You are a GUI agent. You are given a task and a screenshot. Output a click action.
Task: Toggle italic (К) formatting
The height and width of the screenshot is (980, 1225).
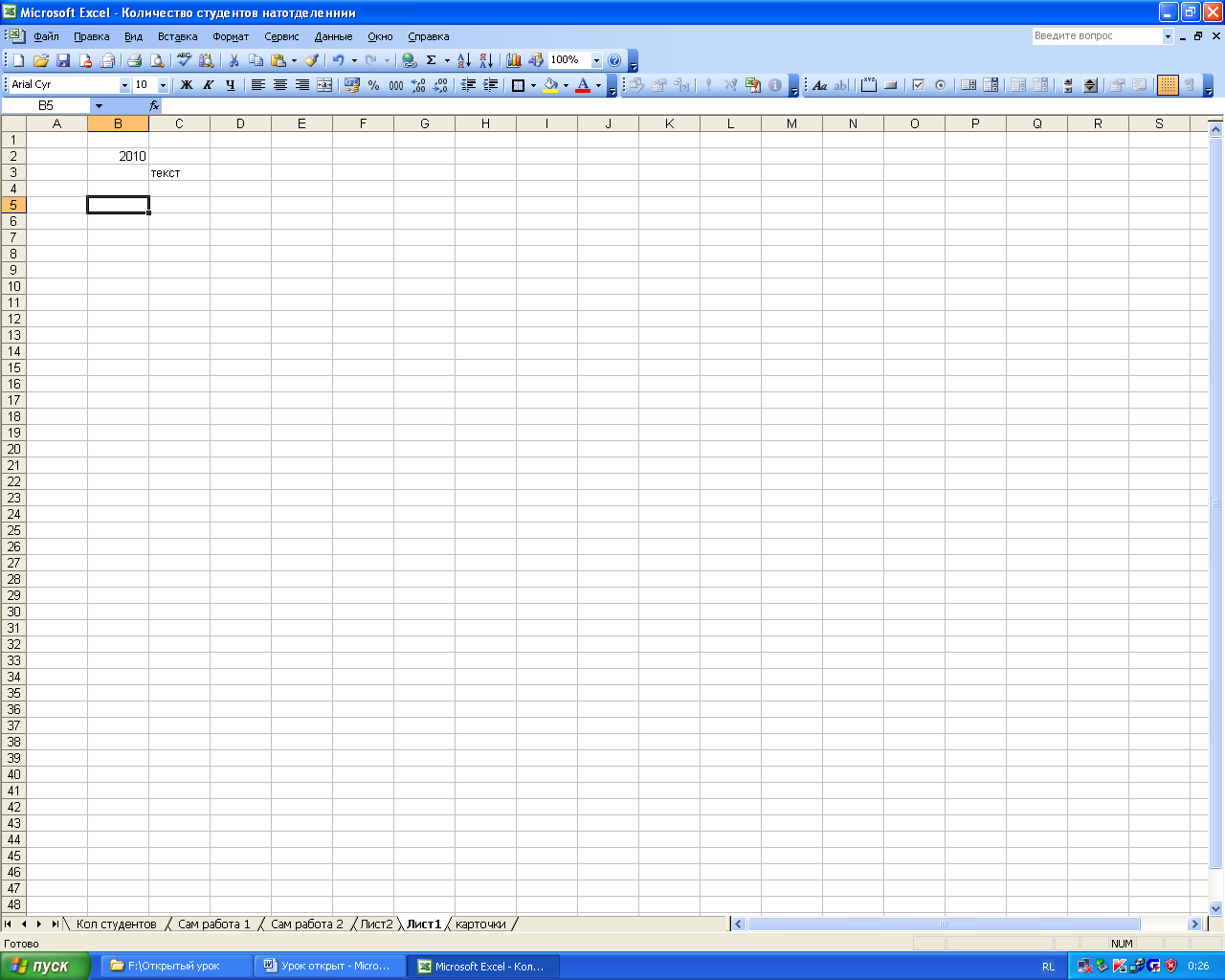pos(209,85)
